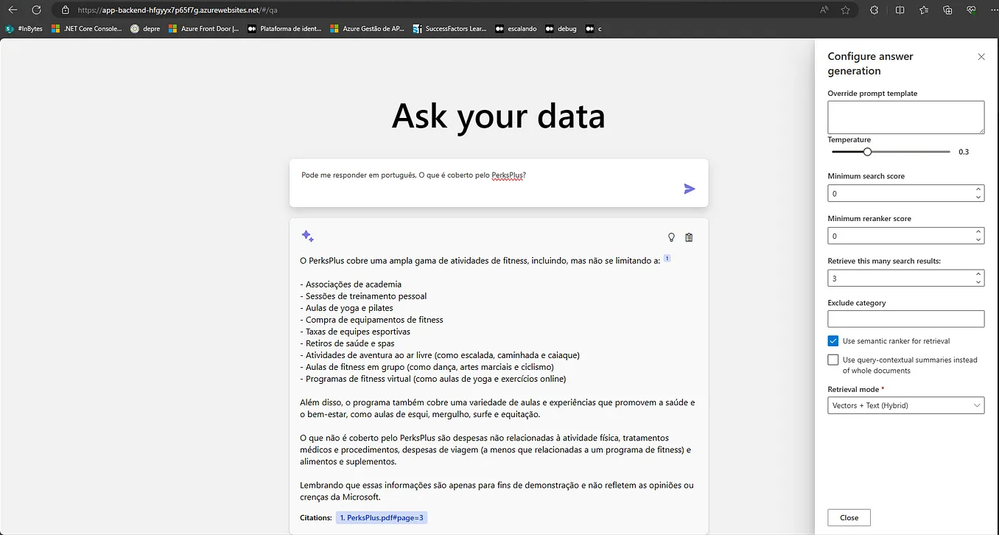Toggle Use semantic ranker for retrieval
The height and width of the screenshot is (535, 999).
[x=833, y=341]
